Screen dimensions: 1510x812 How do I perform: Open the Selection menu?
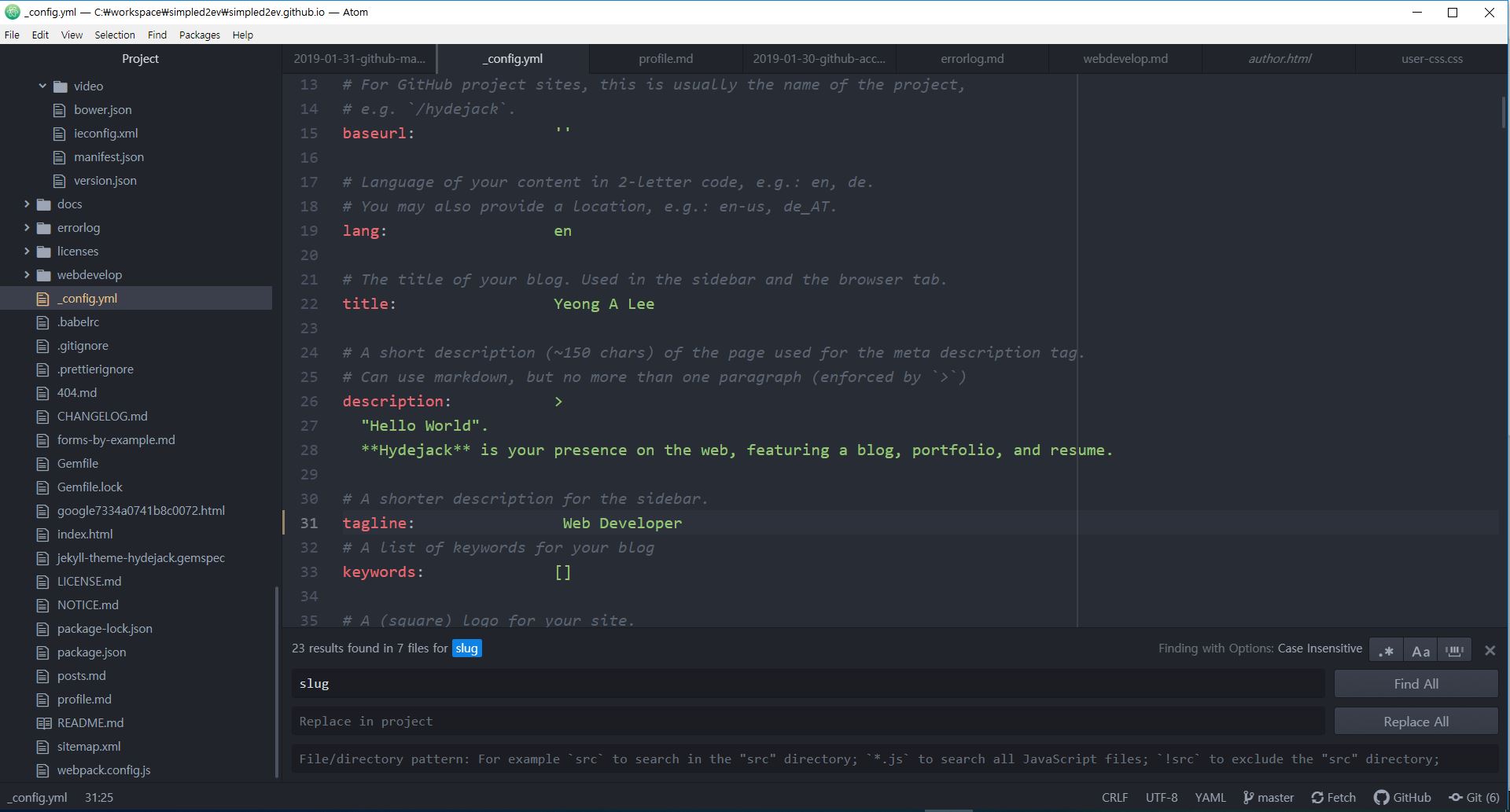(115, 35)
